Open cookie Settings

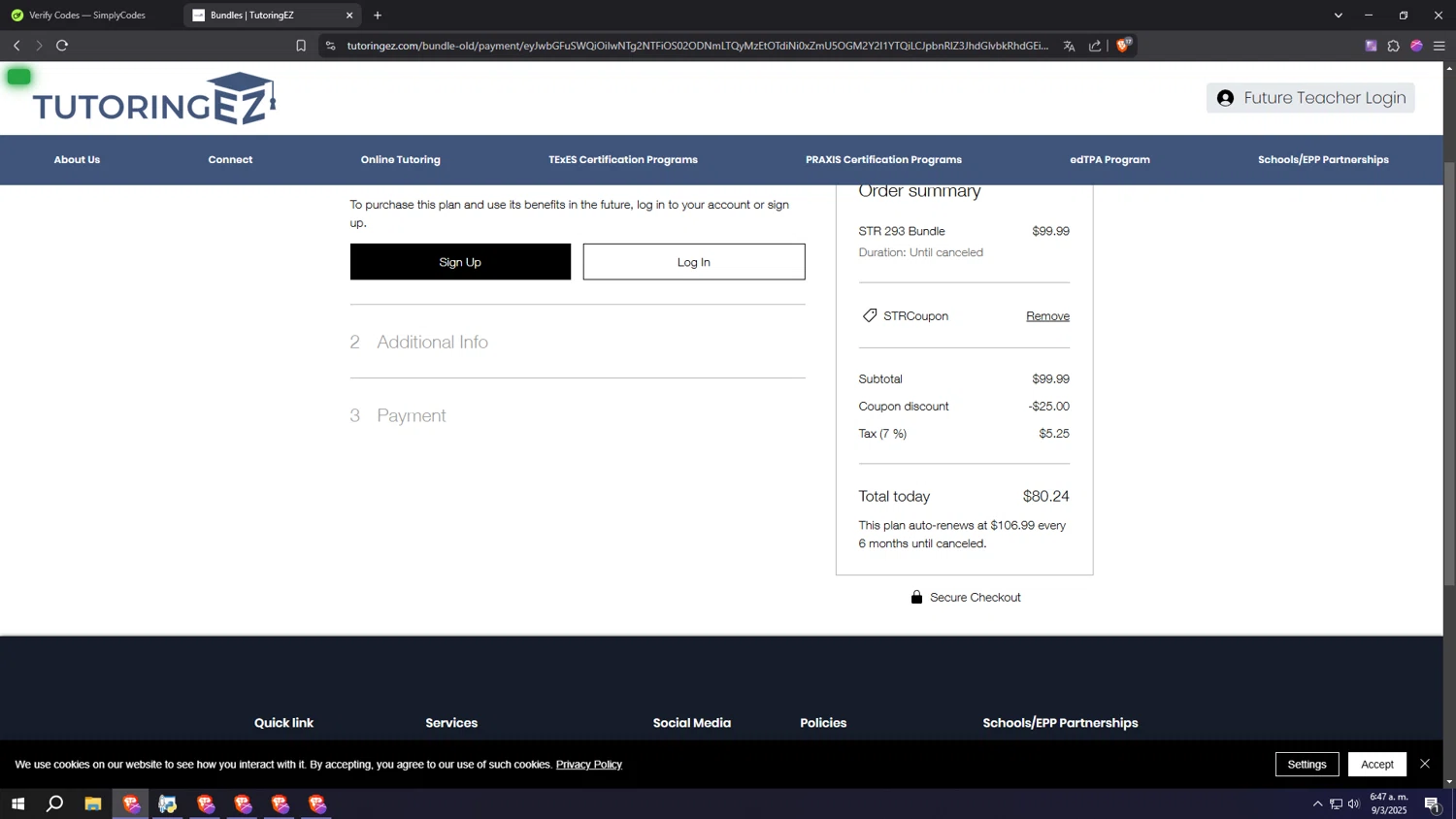pyautogui.click(x=1307, y=764)
